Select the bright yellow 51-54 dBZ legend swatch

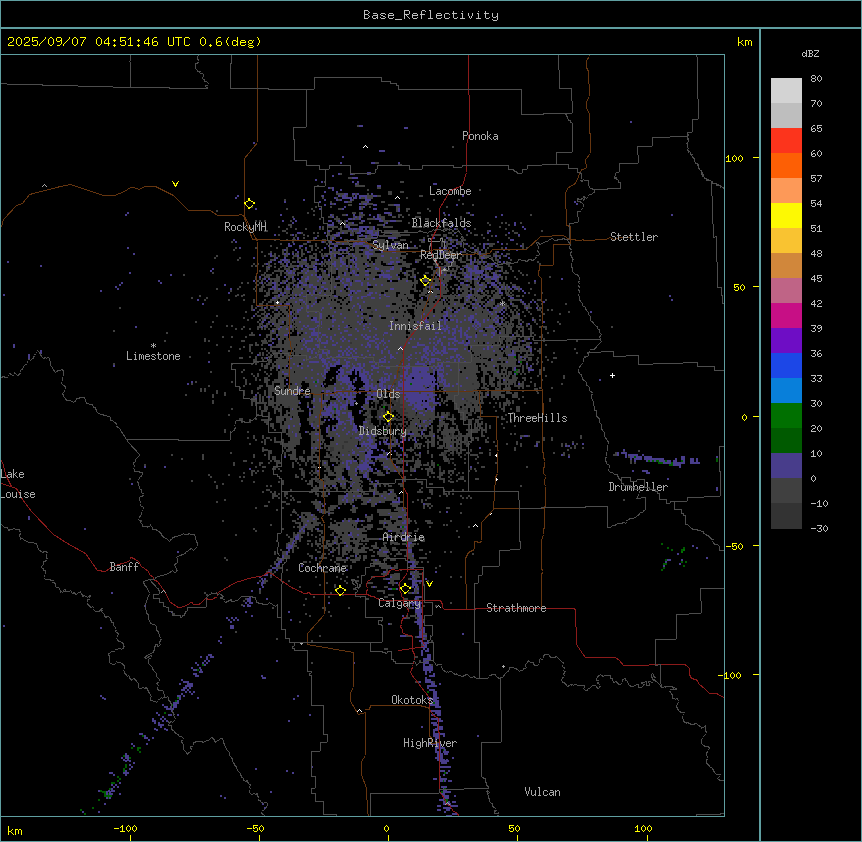click(x=786, y=215)
